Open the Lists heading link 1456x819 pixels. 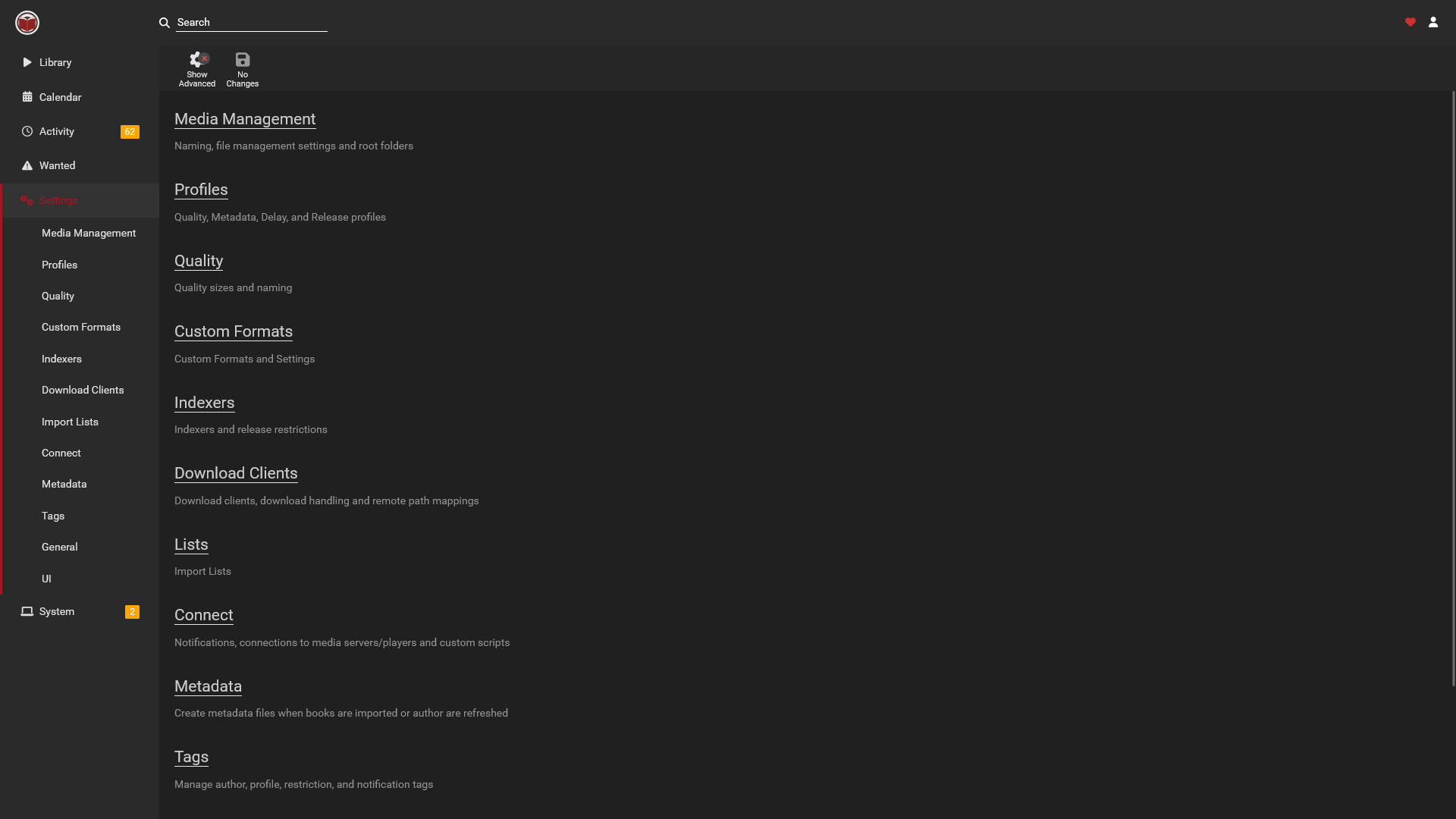coord(191,544)
